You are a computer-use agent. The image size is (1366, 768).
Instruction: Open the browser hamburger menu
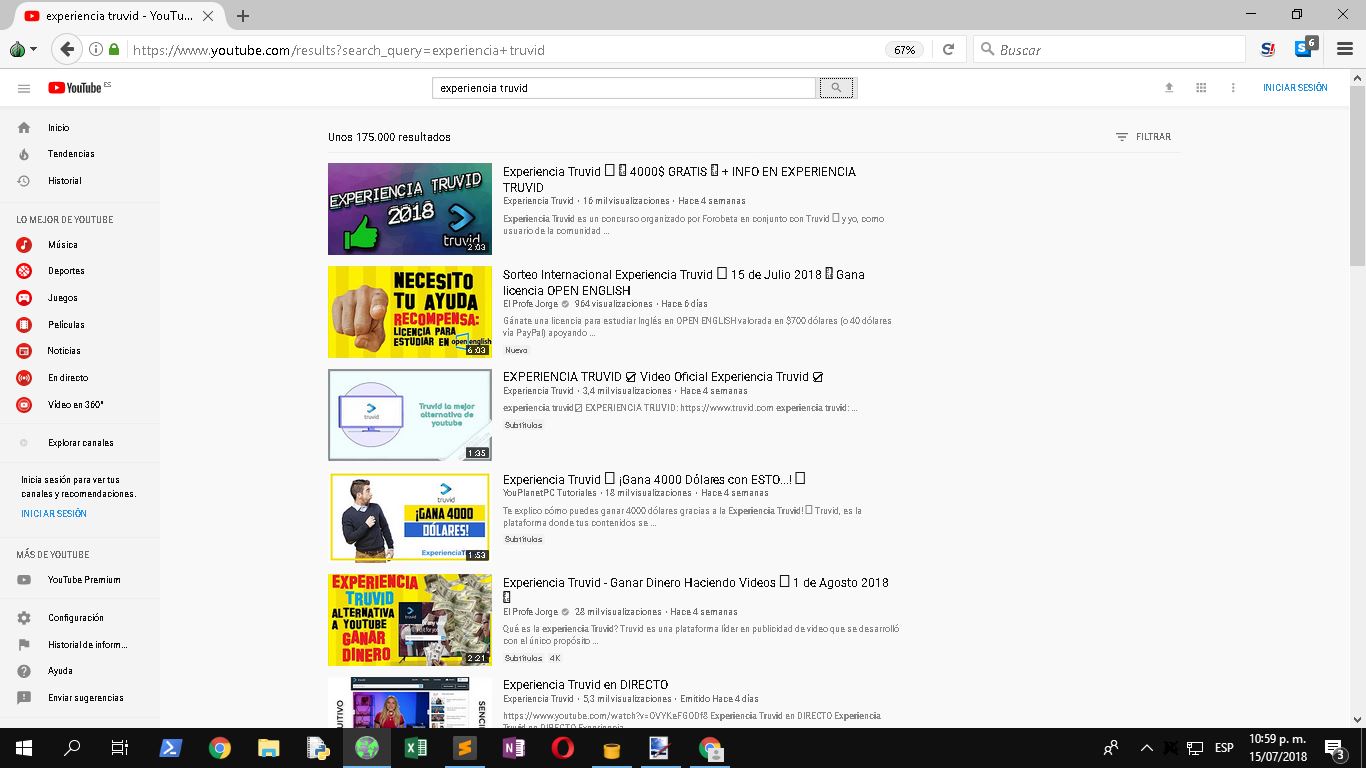pos(1346,49)
